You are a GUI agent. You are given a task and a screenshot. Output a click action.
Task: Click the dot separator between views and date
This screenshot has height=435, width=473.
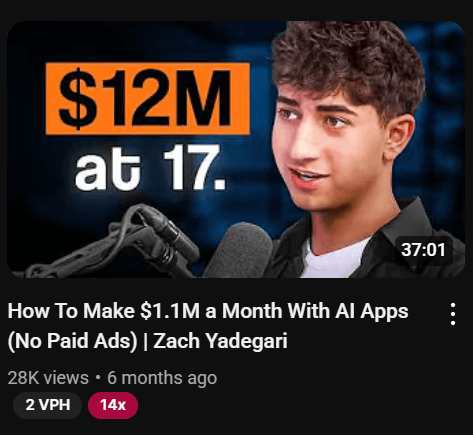point(98,378)
